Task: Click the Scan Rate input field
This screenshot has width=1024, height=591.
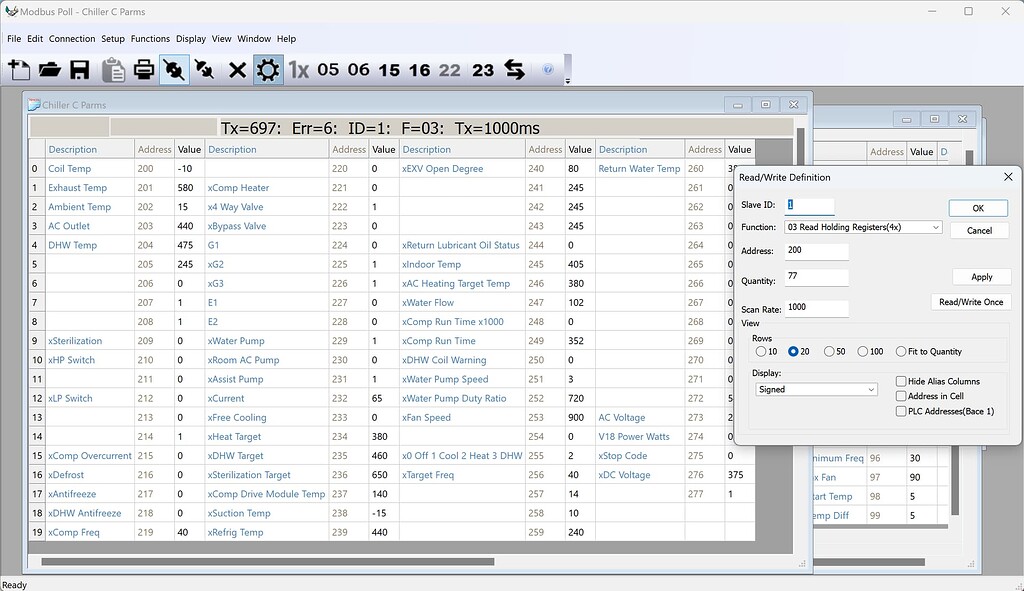Action: (816, 308)
